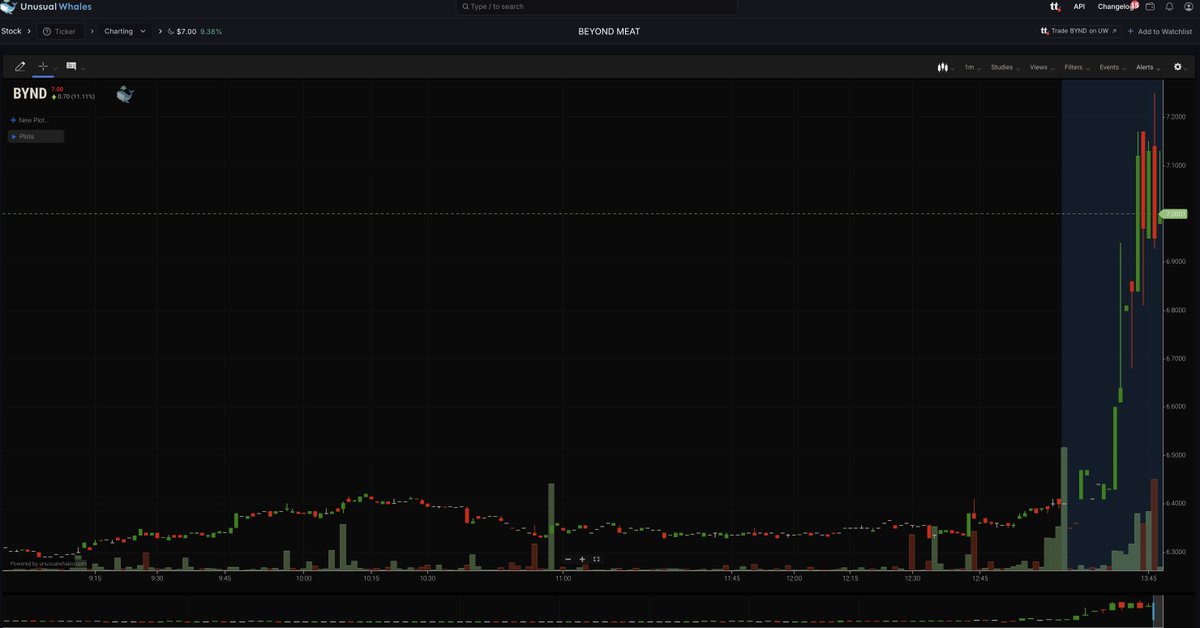Open chart settings gear
Image resolution: width=1200 pixels, height=628 pixels.
(x=1178, y=67)
